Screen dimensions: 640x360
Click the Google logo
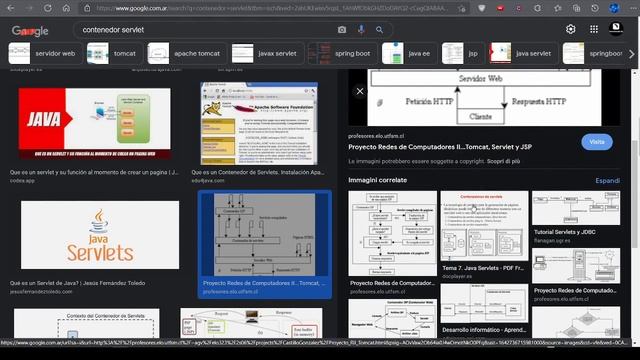(x=30, y=31)
